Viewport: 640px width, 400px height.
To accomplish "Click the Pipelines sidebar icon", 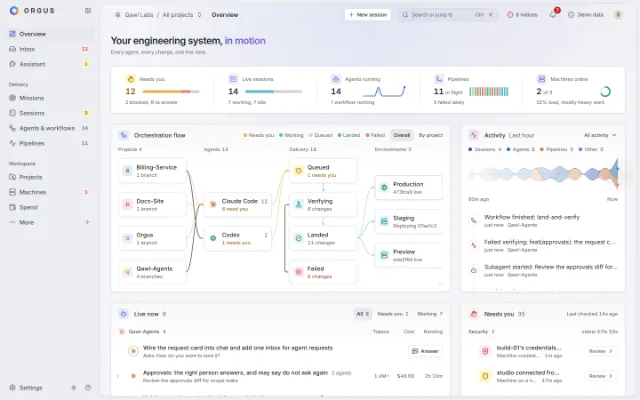I will (12, 143).
